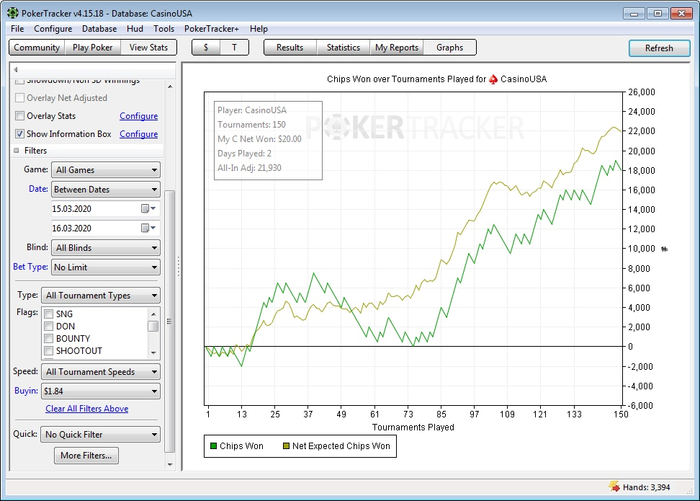Screen dimensions: 700x501
Task: Open the end date calendar picker icon
Action: point(145,228)
